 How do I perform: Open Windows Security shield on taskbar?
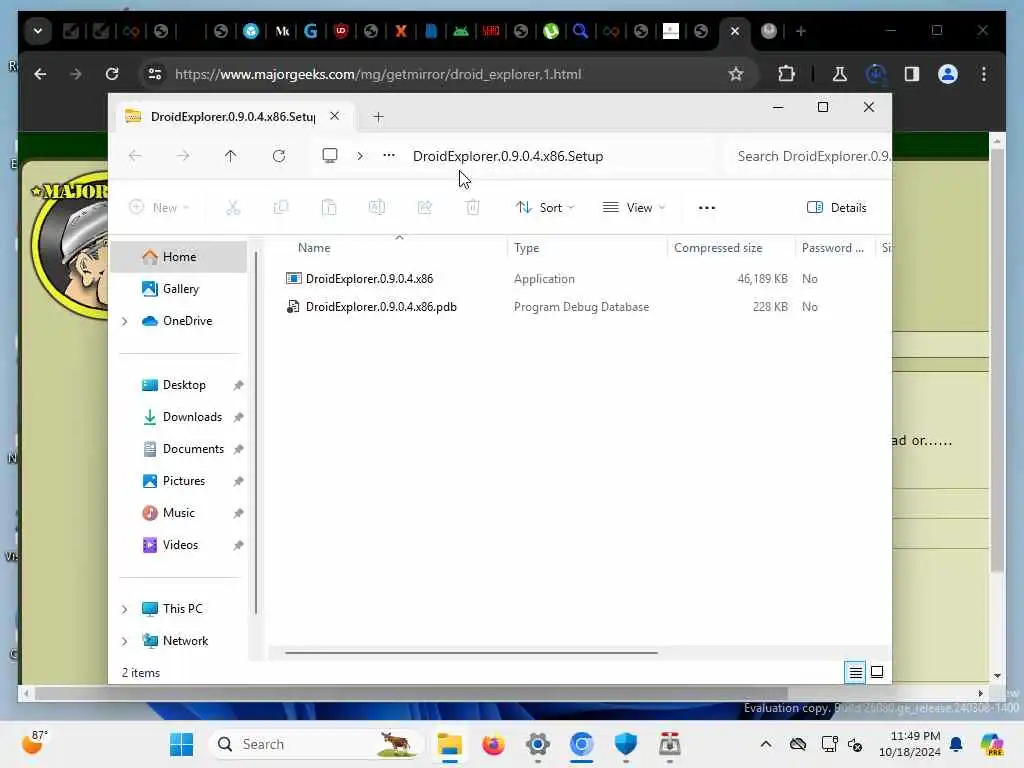pos(625,744)
